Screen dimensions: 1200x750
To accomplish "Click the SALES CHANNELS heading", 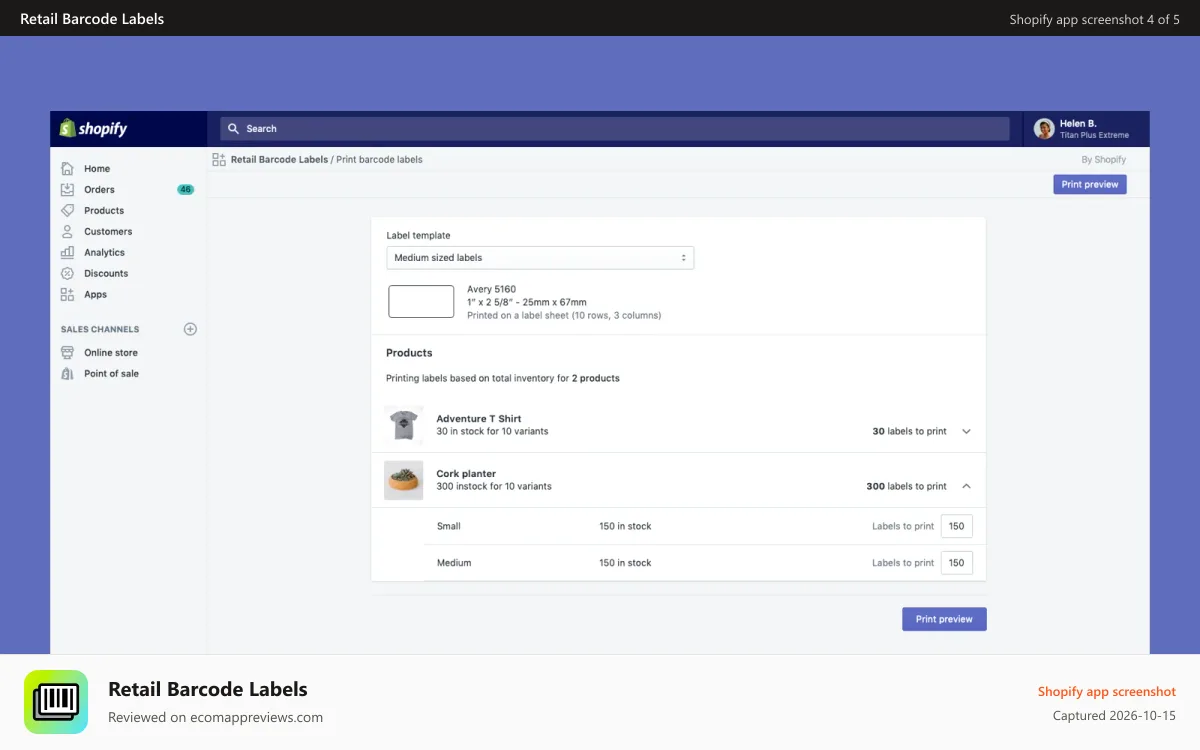I will tap(100, 329).
